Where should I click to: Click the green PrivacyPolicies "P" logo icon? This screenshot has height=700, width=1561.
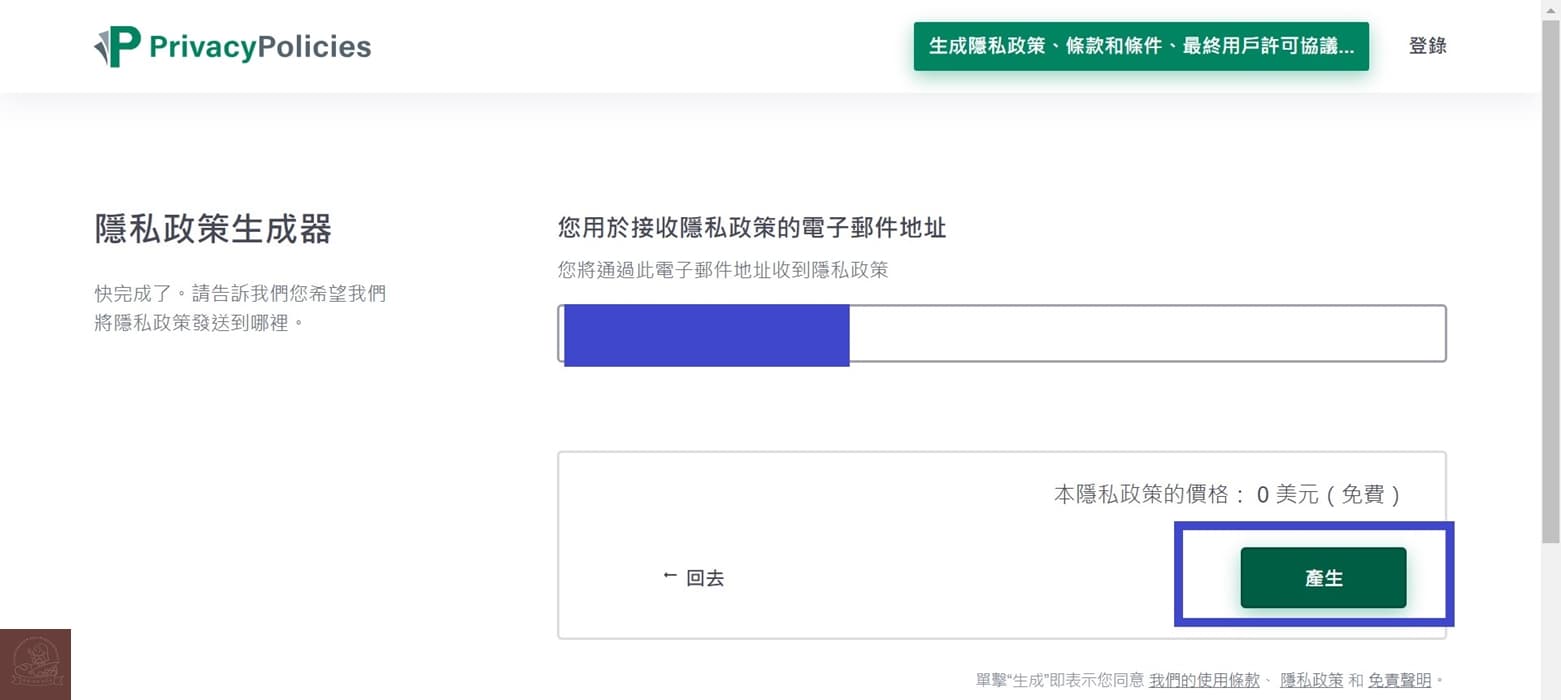click(115, 45)
